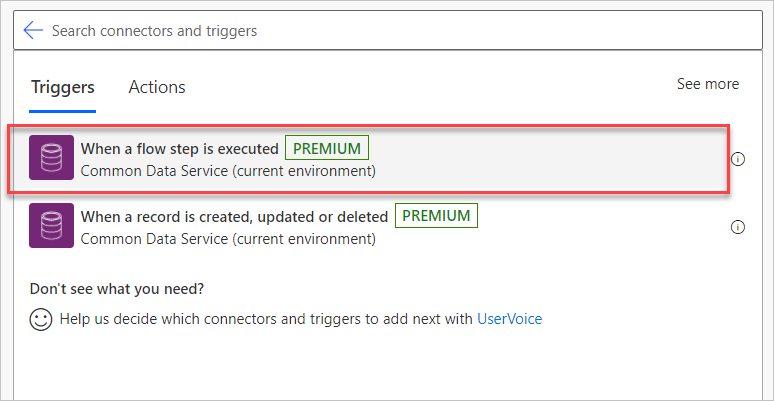The width and height of the screenshot is (774, 401).
Task: Click the purple database icon for flow step trigger
Action: point(48,159)
